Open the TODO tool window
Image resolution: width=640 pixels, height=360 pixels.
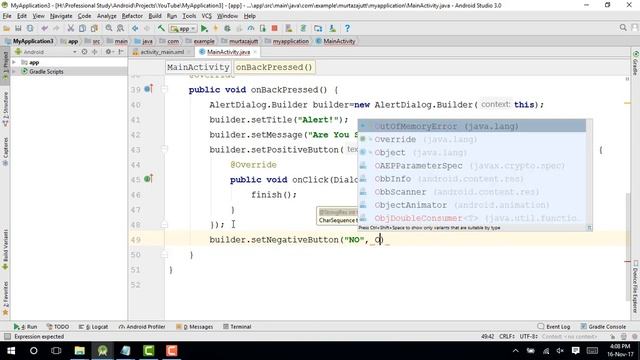58,327
